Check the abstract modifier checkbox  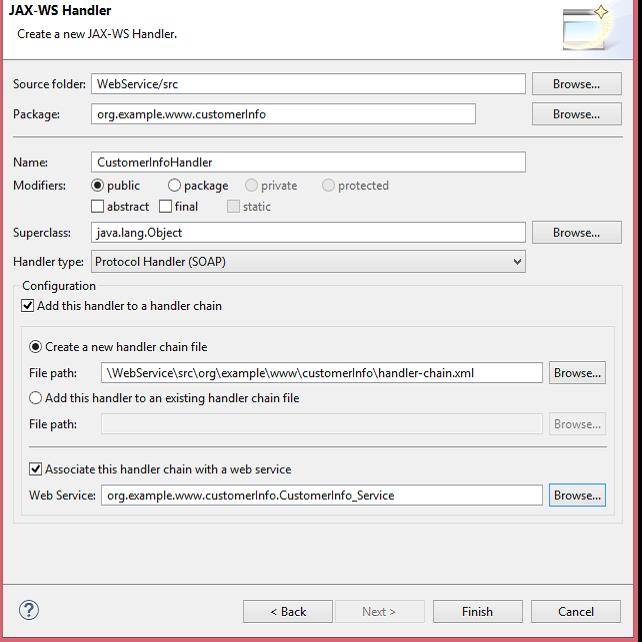tap(97, 206)
